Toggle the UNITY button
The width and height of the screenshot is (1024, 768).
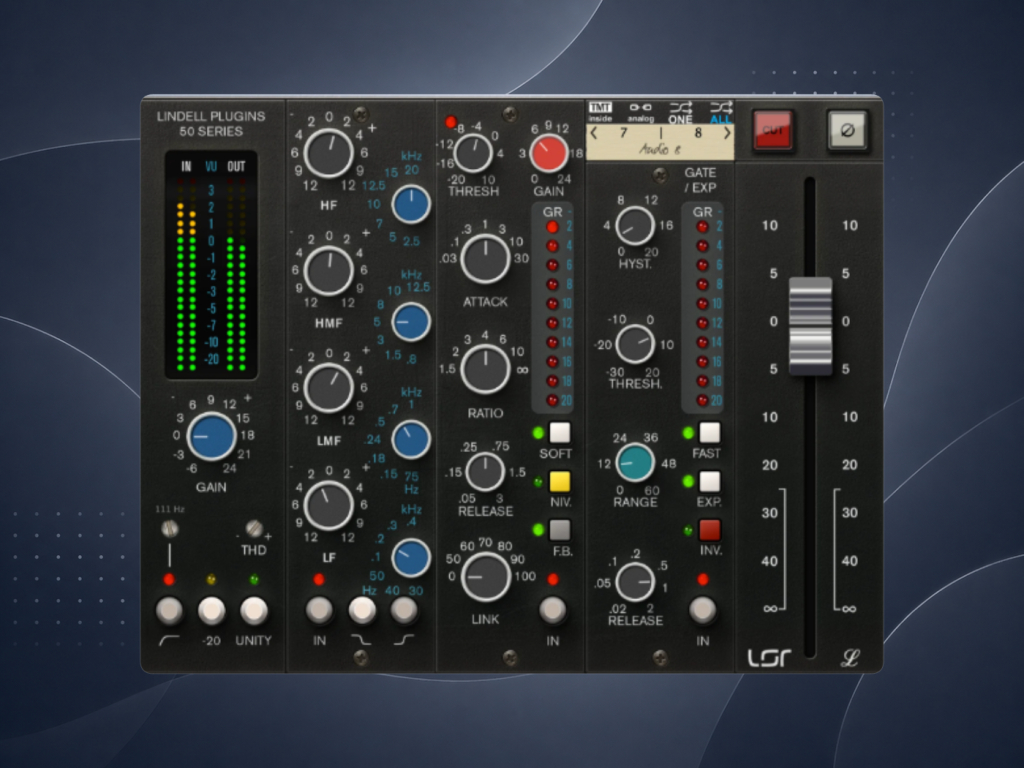tap(254, 610)
